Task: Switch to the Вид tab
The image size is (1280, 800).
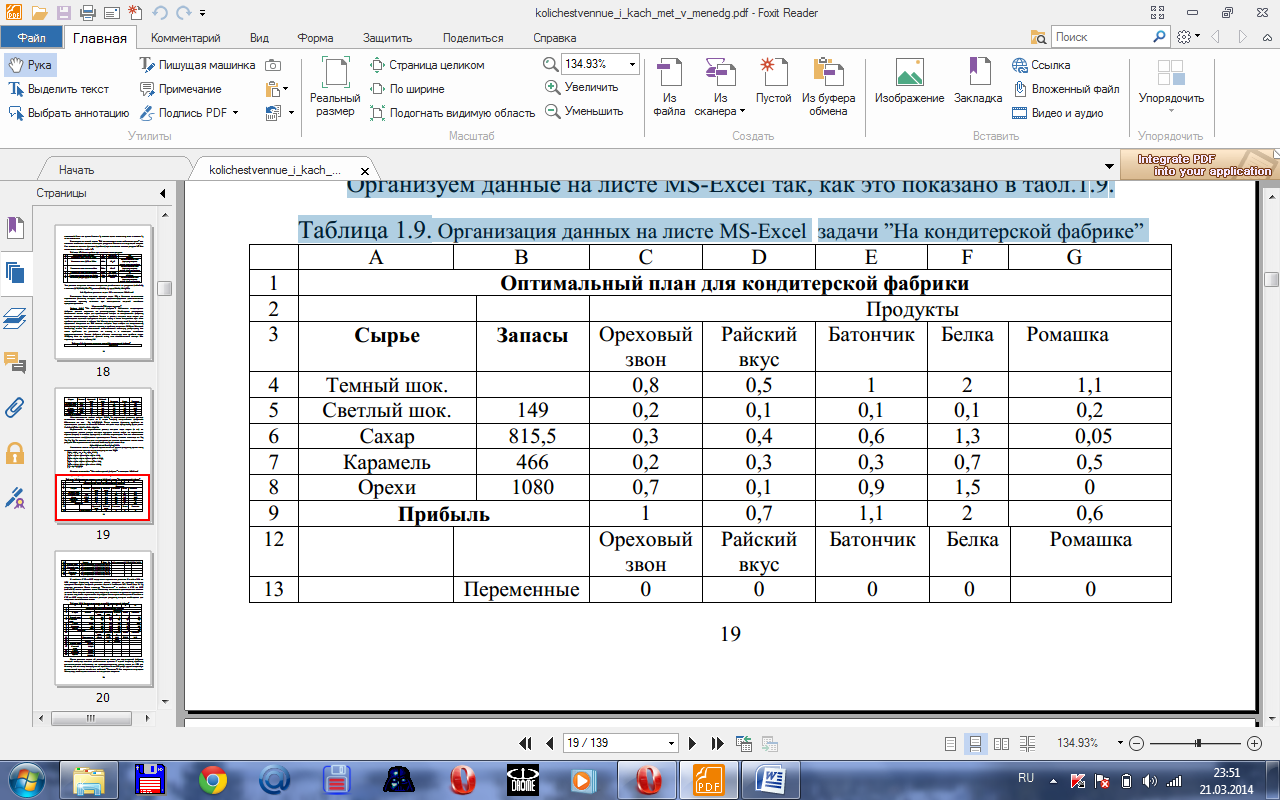Action: click(x=259, y=38)
